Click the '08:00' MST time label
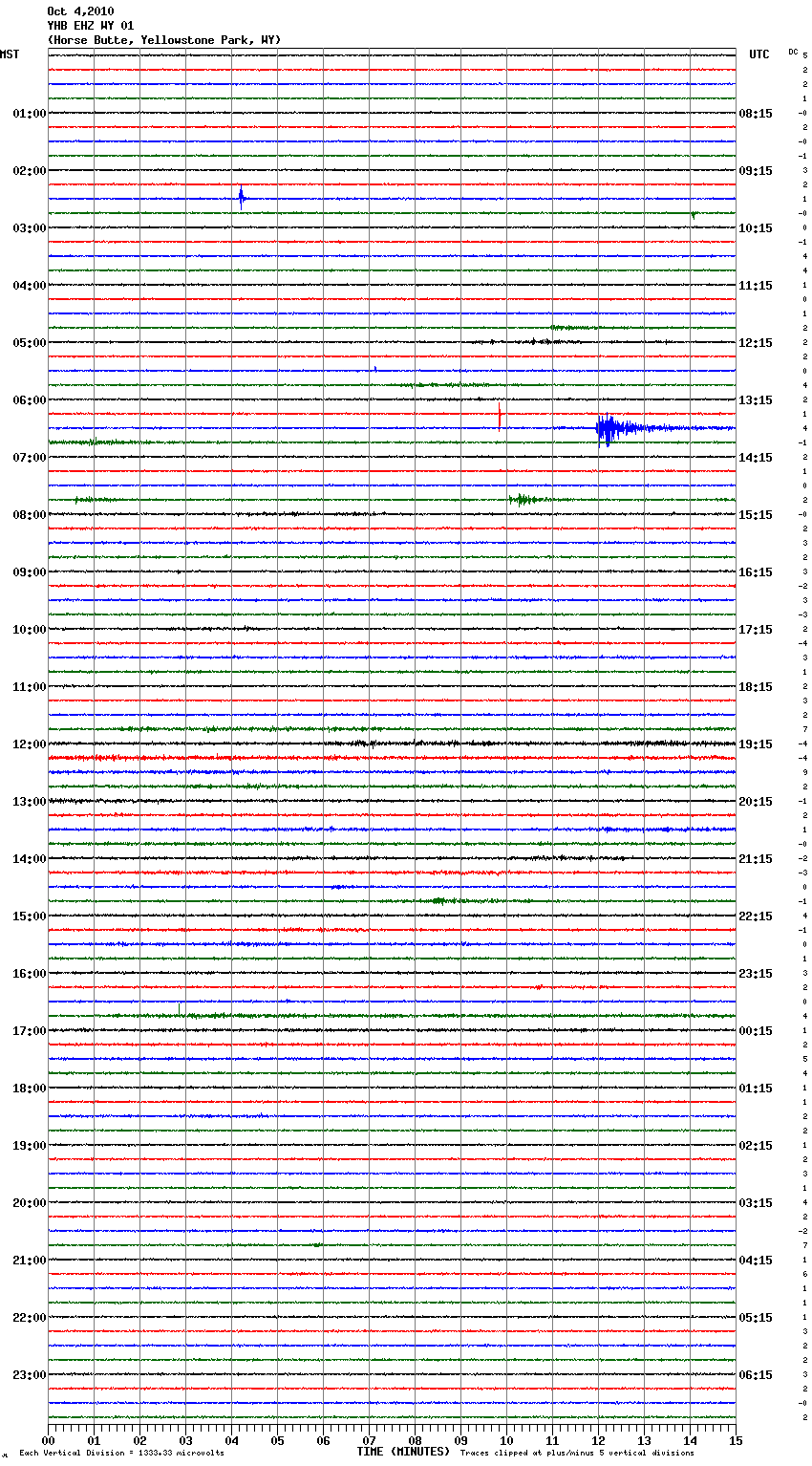812x1466 pixels. pos(30,515)
